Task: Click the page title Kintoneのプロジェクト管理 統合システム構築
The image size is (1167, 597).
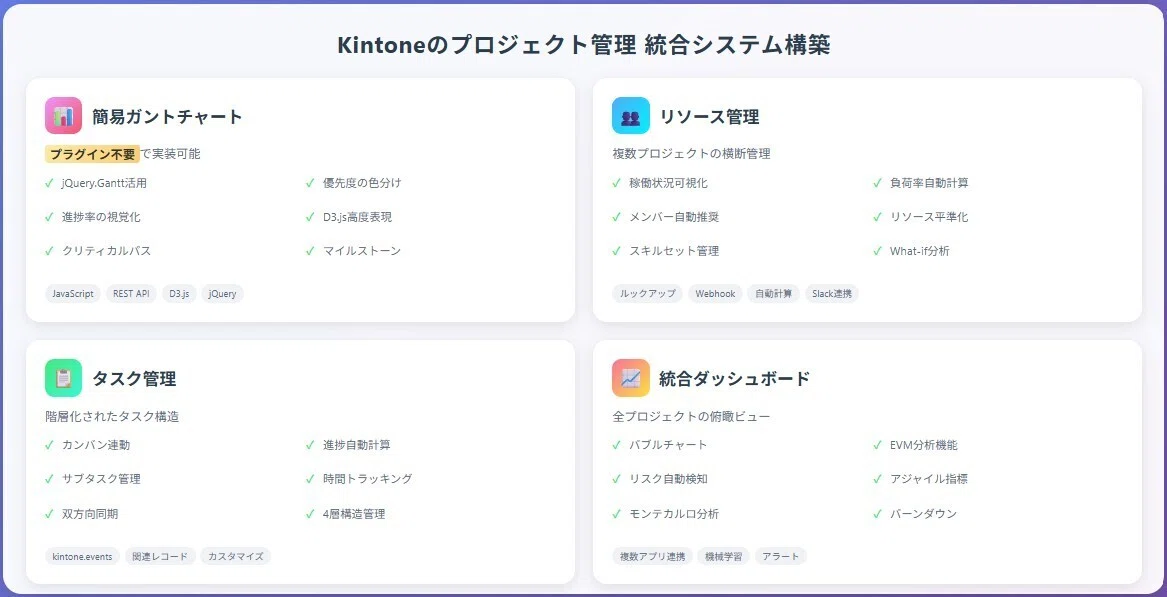Action: pyautogui.click(x=584, y=45)
